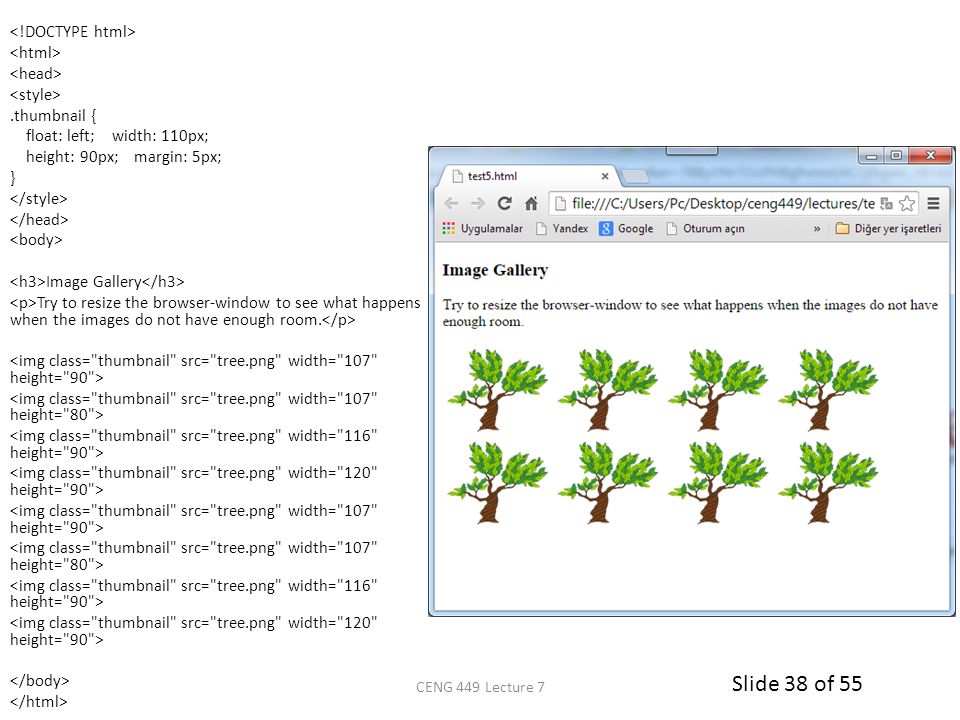The image size is (960, 720).
Task: Expand bookmarks overflow chevron
Action: (x=817, y=228)
